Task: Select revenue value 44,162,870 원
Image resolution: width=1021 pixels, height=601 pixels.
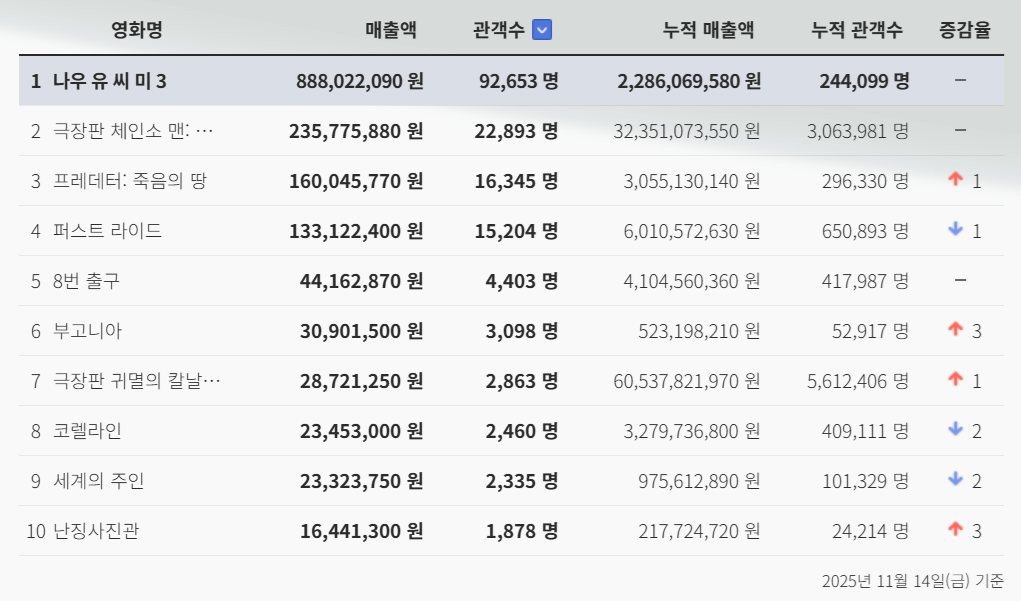Action: tap(361, 281)
